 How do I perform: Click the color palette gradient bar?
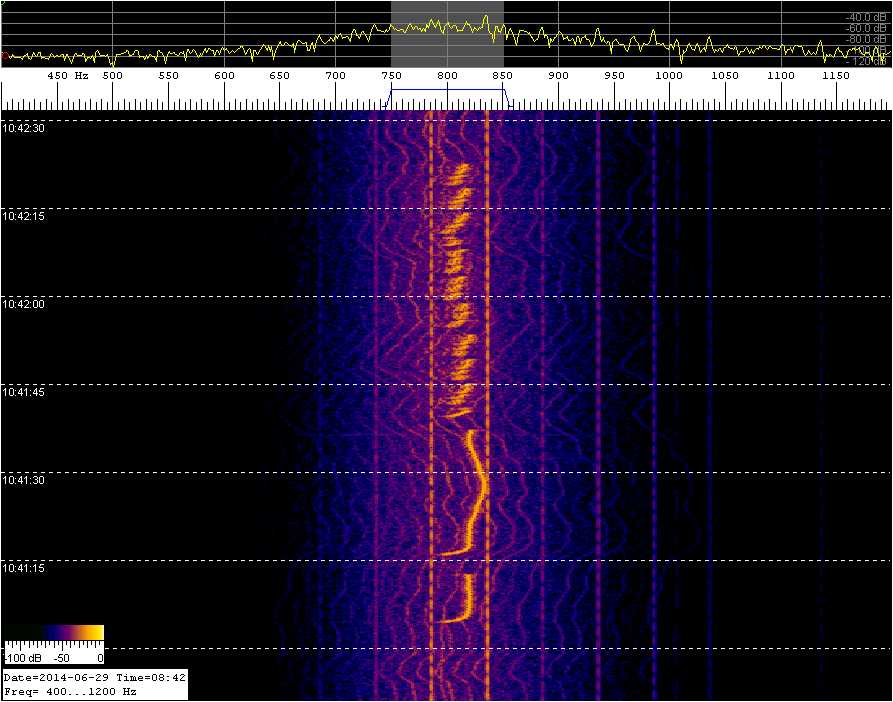point(54,633)
